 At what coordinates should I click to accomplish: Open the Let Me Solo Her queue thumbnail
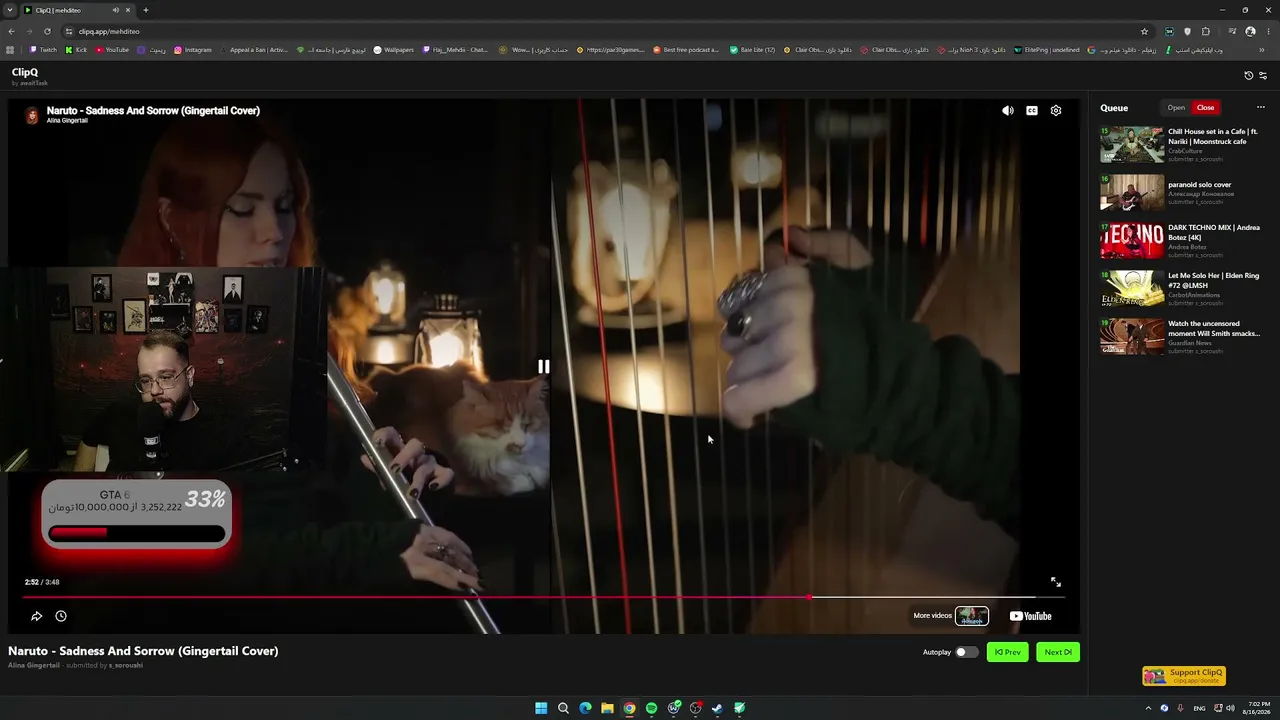[x=1132, y=289]
